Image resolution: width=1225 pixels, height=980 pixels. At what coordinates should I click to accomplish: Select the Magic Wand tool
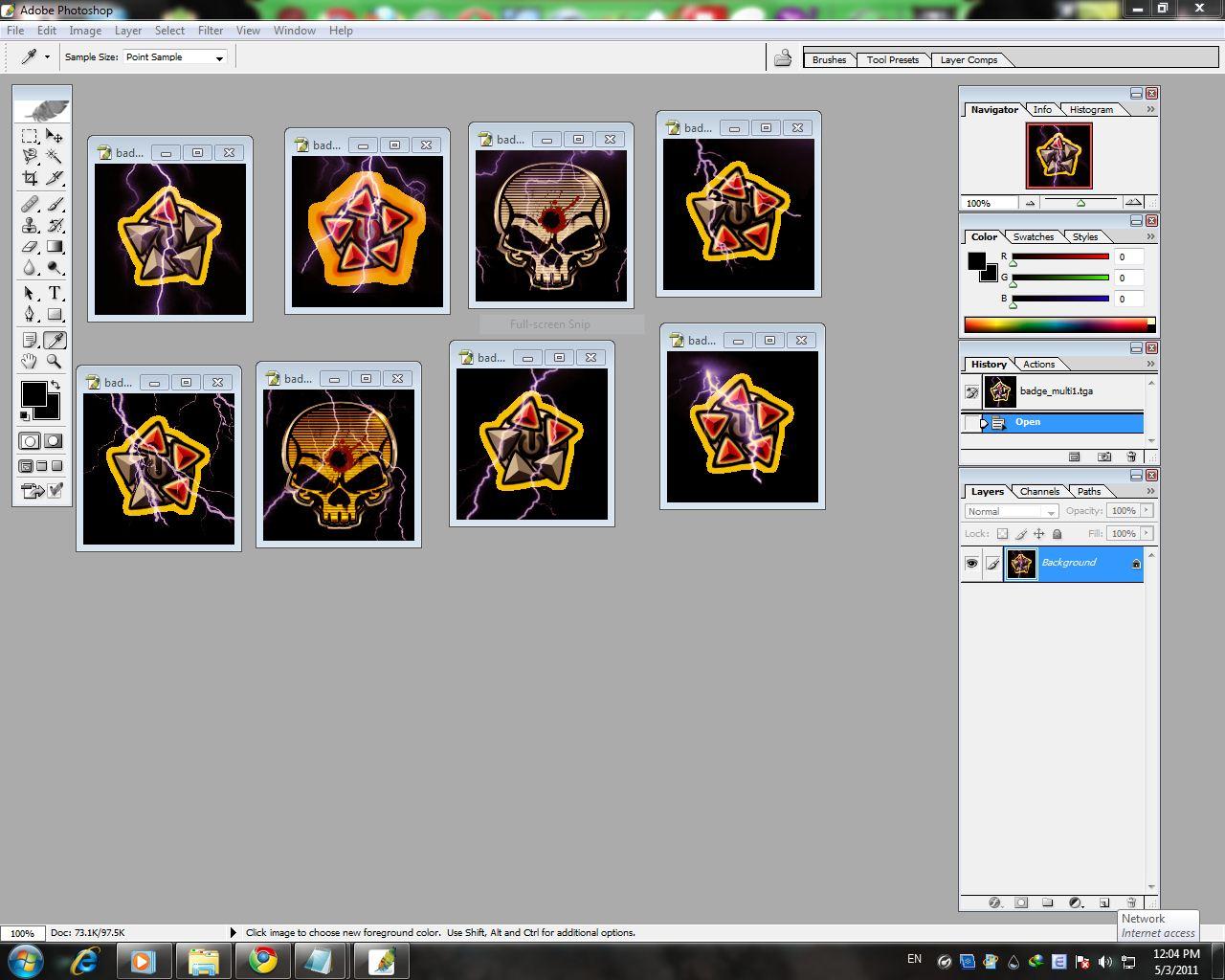coord(55,157)
